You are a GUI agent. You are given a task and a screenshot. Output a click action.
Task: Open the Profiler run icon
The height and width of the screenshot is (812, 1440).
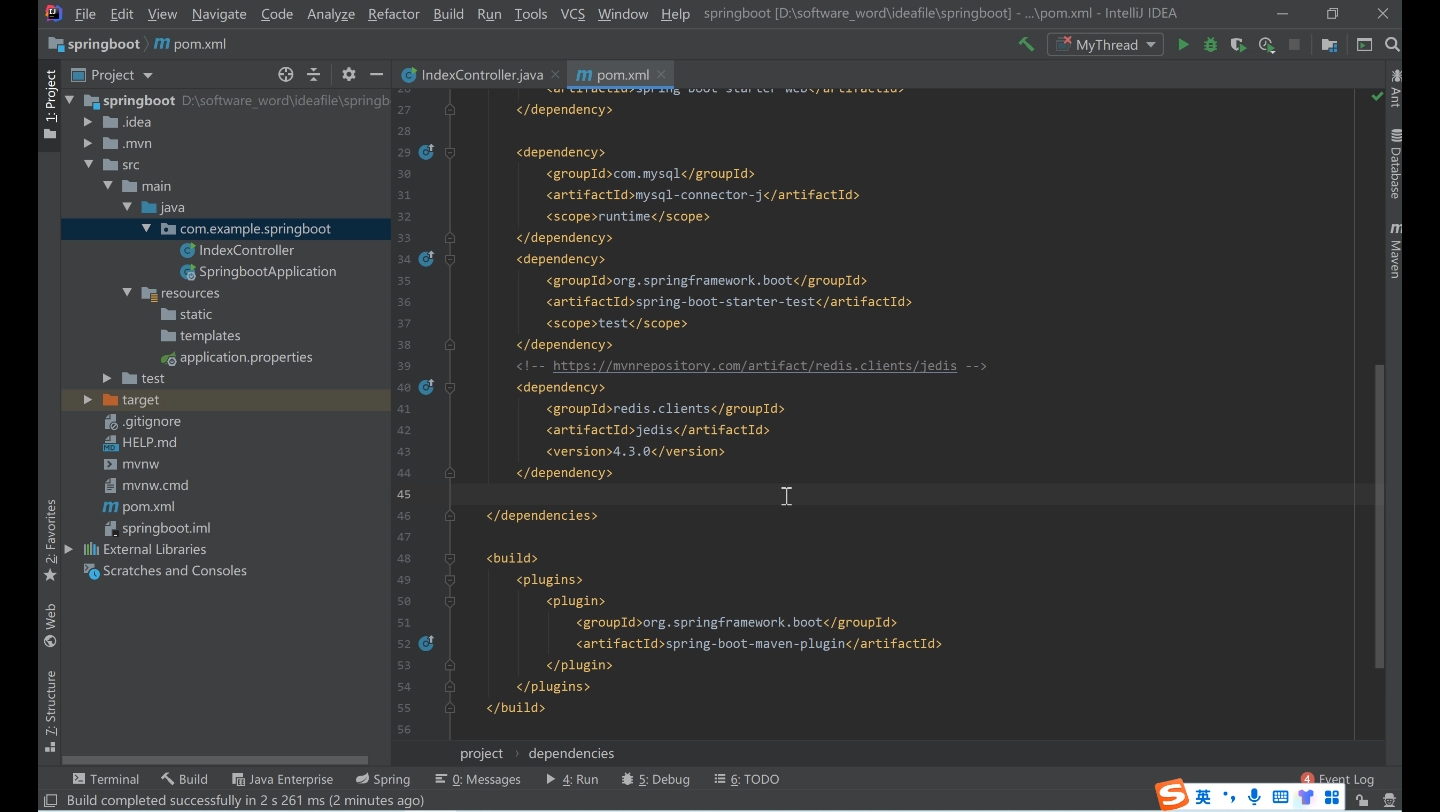tap(1267, 44)
